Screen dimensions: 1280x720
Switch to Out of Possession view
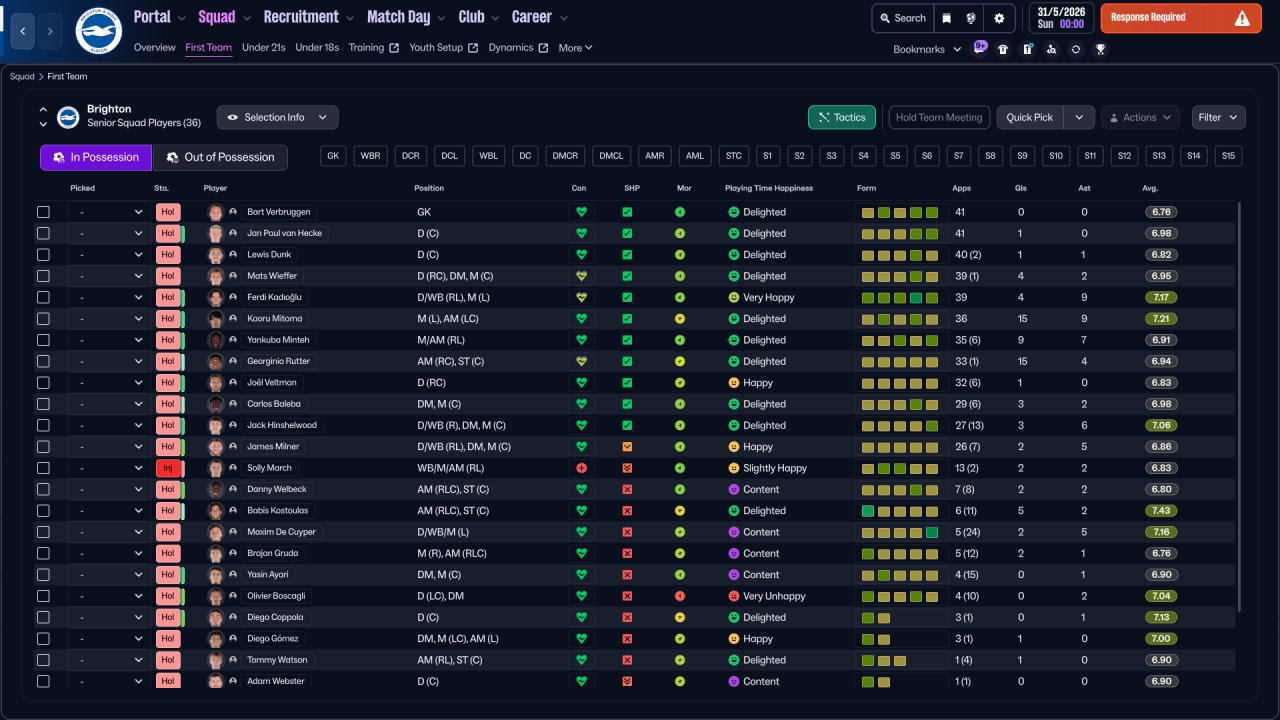click(220, 157)
